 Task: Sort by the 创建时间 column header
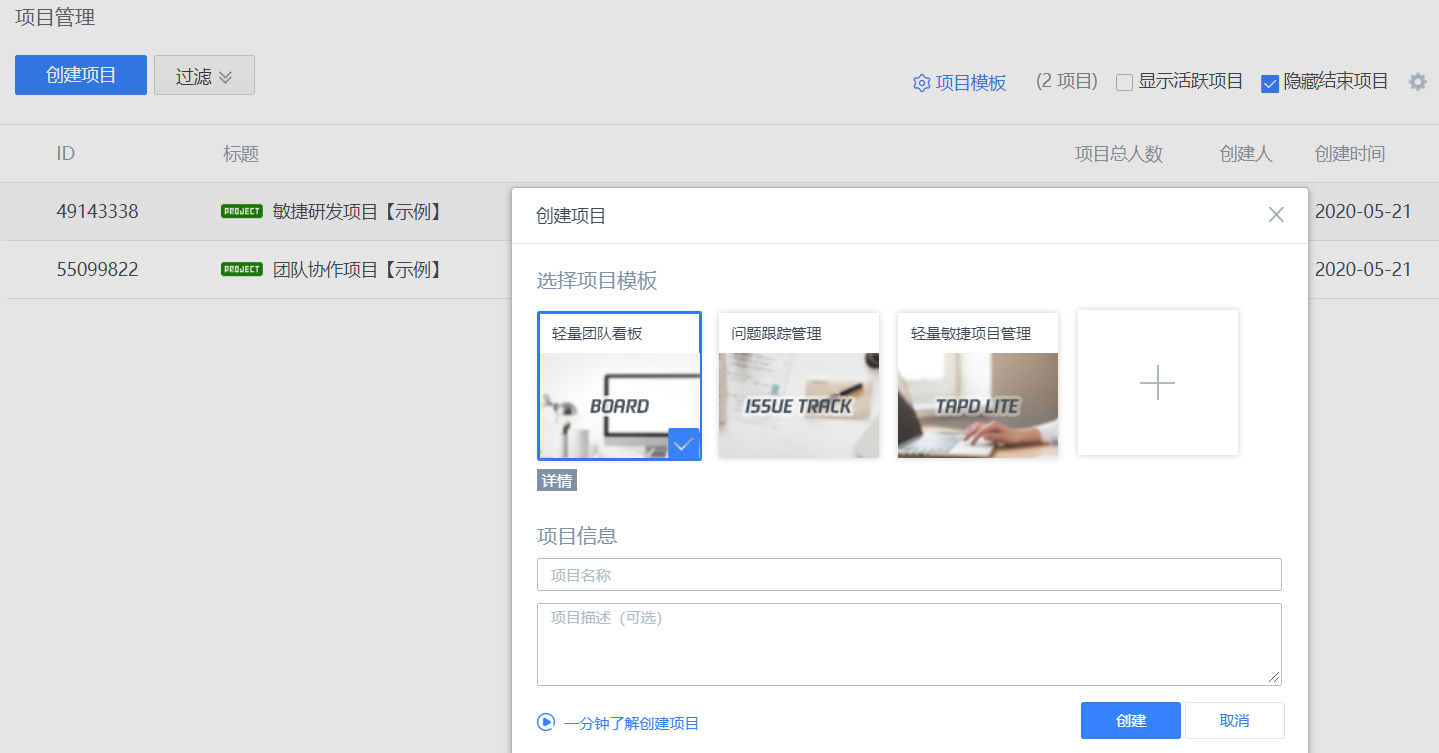pos(1349,154)
